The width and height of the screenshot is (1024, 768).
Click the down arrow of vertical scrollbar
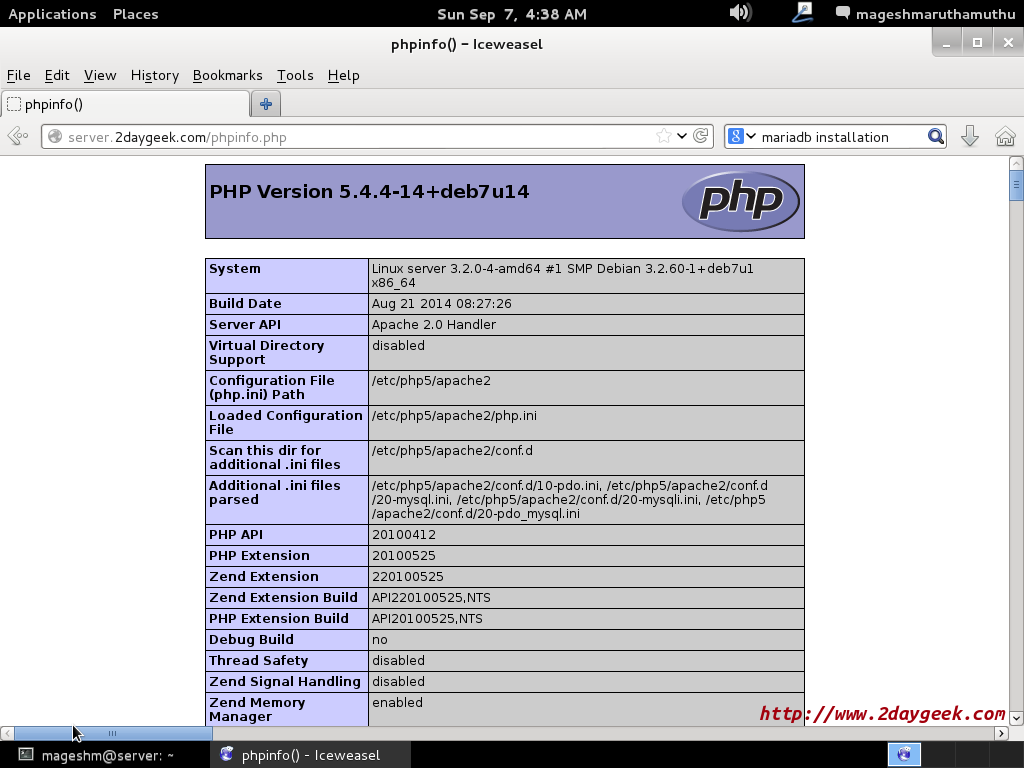pos(1016,717)
